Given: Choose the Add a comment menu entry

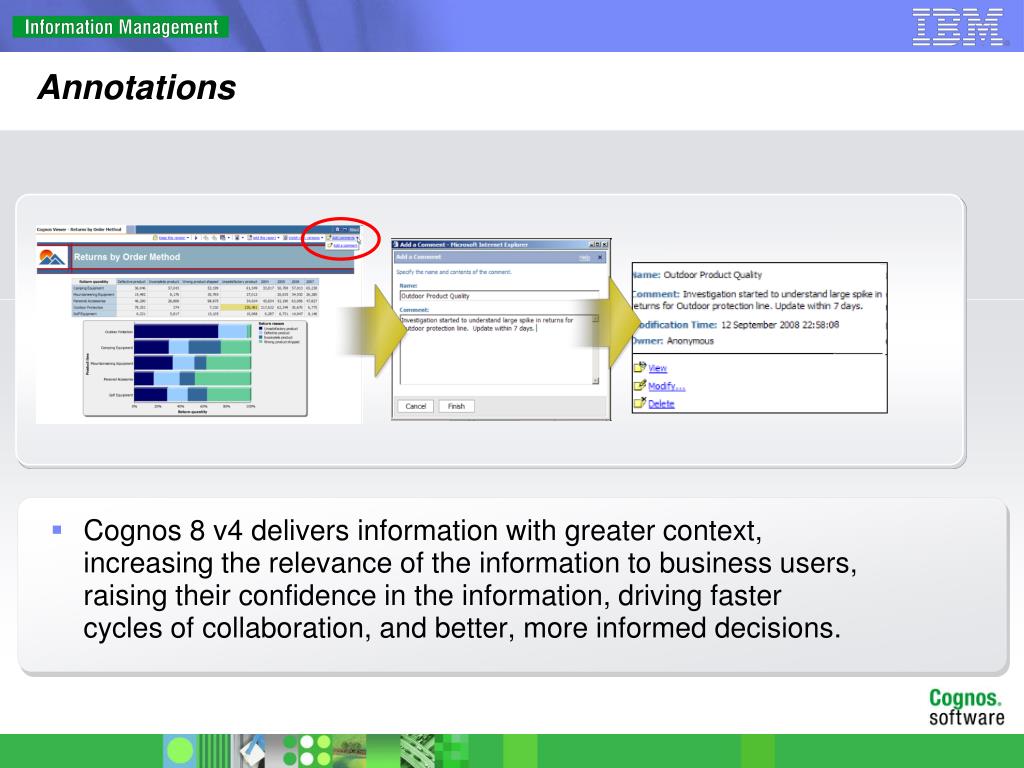Looking at the screenshot, I should [x=345, y=246].
